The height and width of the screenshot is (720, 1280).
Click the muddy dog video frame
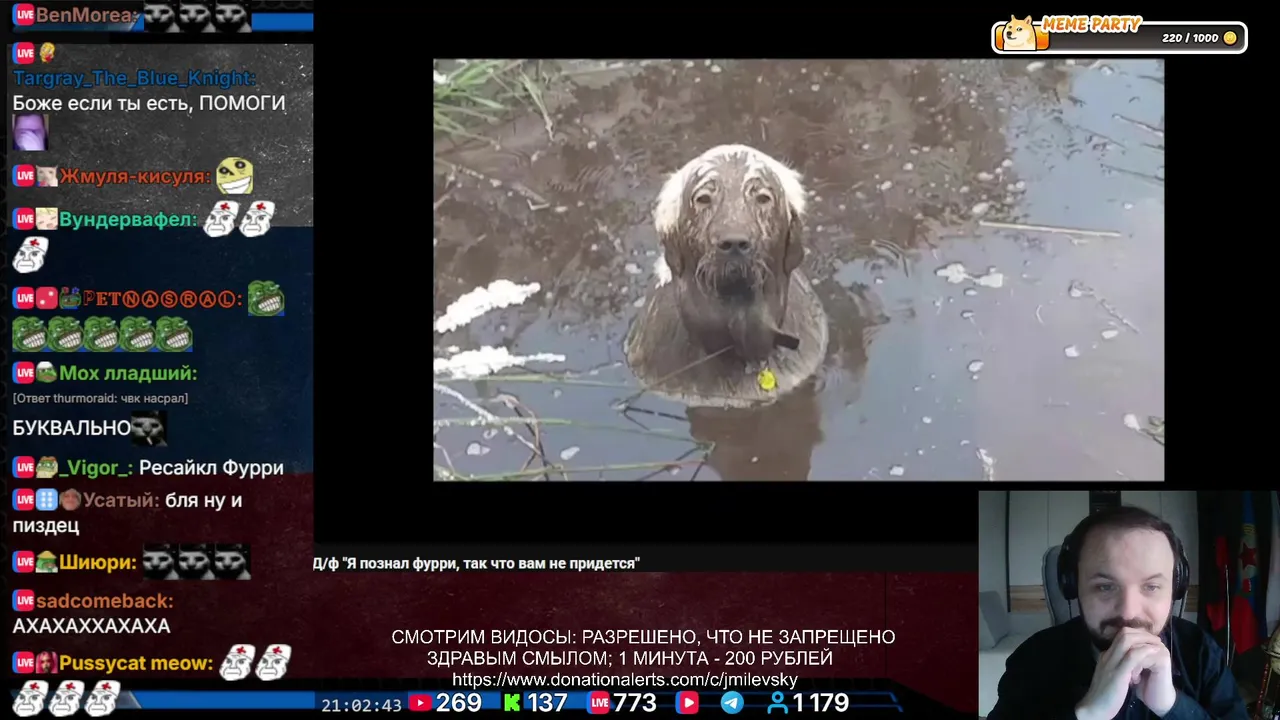pos(798,270)
